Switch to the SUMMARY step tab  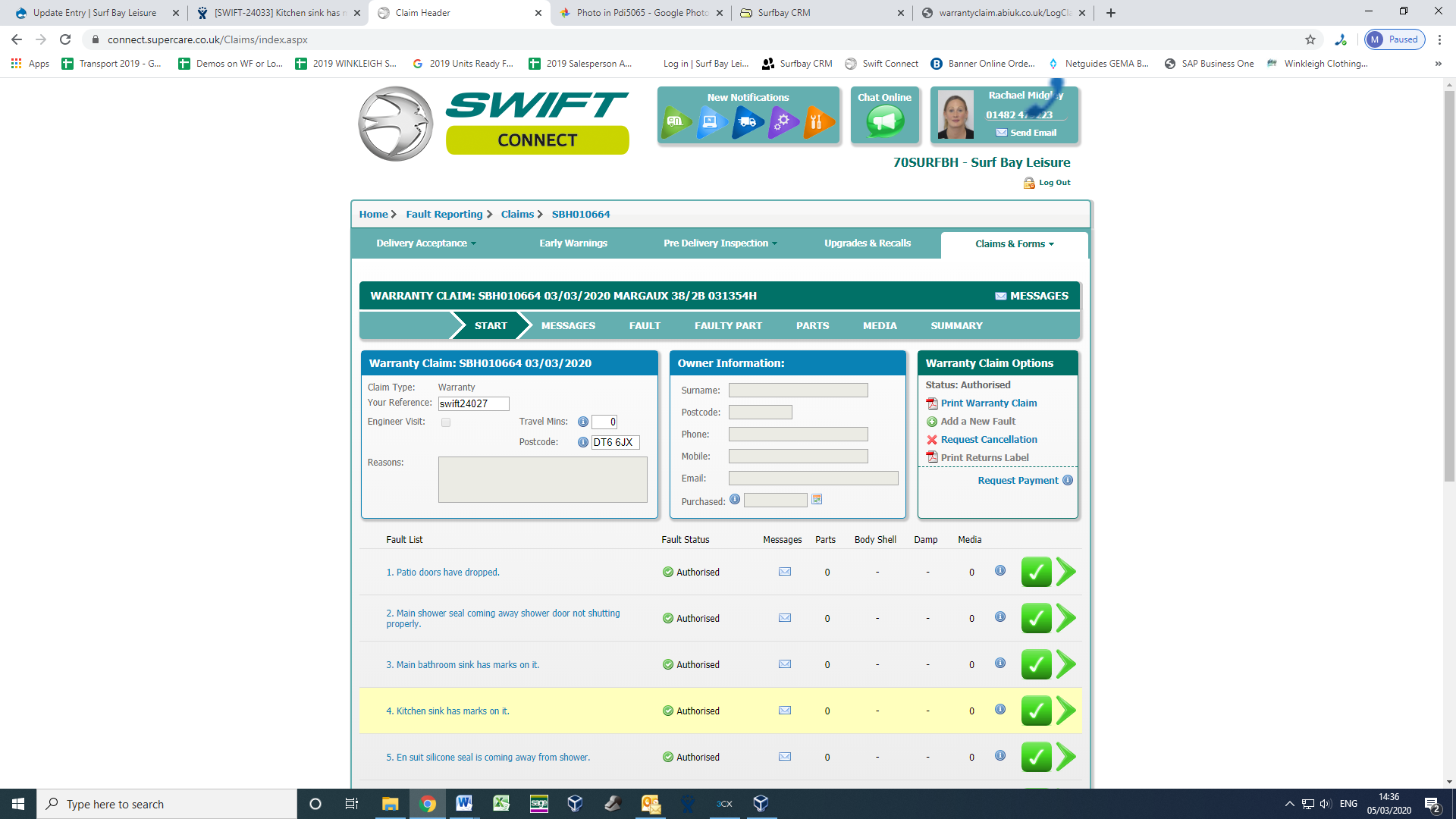(956, 326)
